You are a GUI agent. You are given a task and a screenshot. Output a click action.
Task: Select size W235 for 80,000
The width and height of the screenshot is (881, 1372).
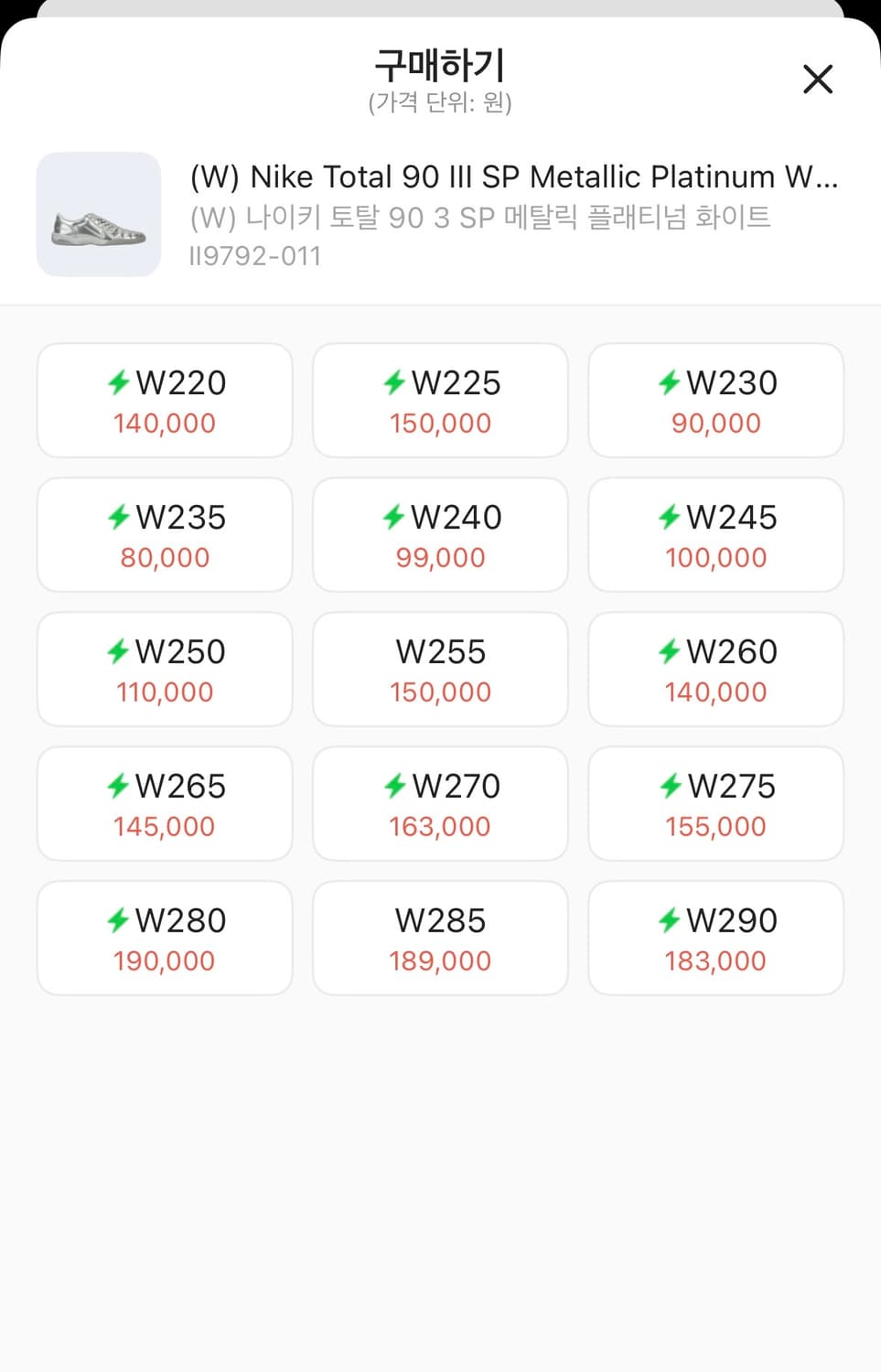pyautogui.click(x=165, y=535)
